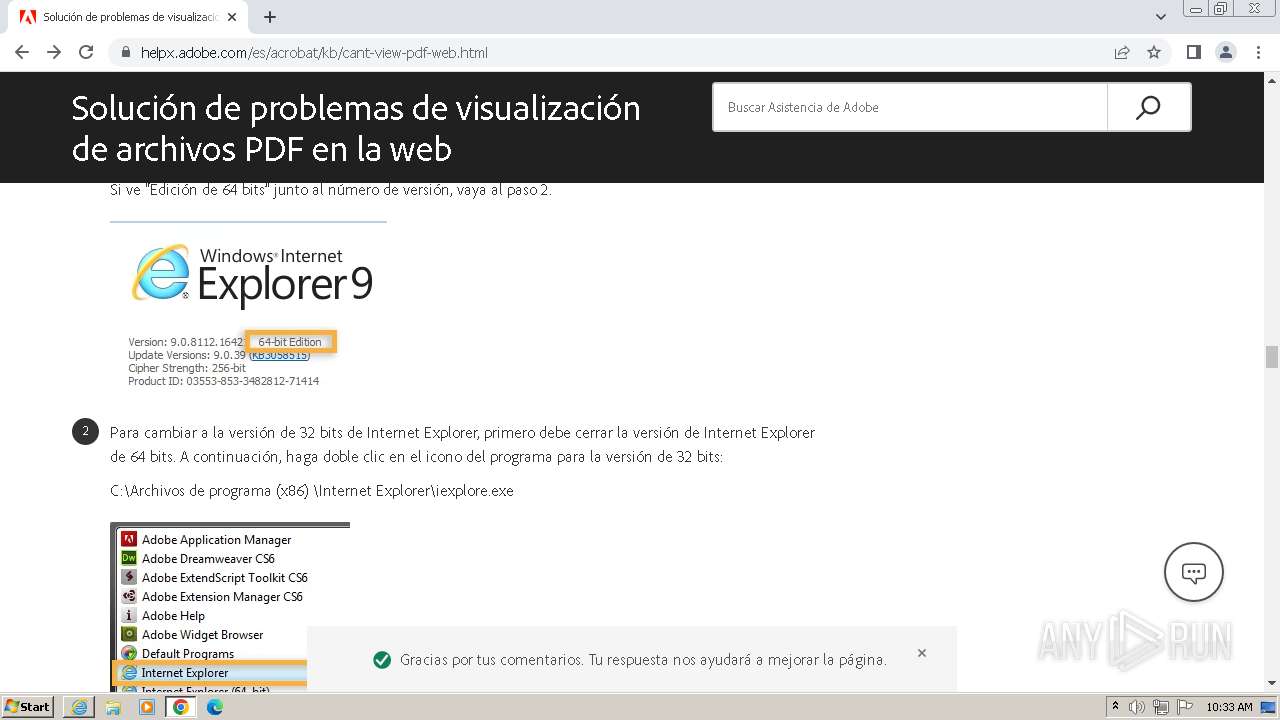Open the tab search dropdown

[x=1161, y=17]
